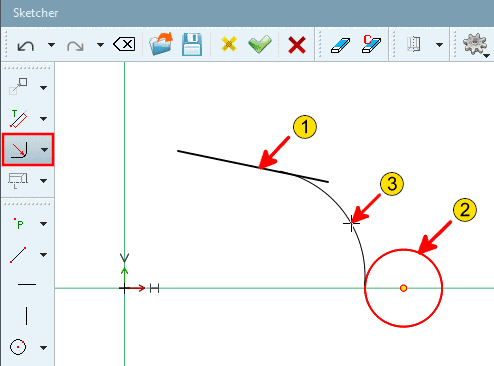Viewport: 494px width, 366px height.
Task: Click the red circle outline
Action: [403, 288]
